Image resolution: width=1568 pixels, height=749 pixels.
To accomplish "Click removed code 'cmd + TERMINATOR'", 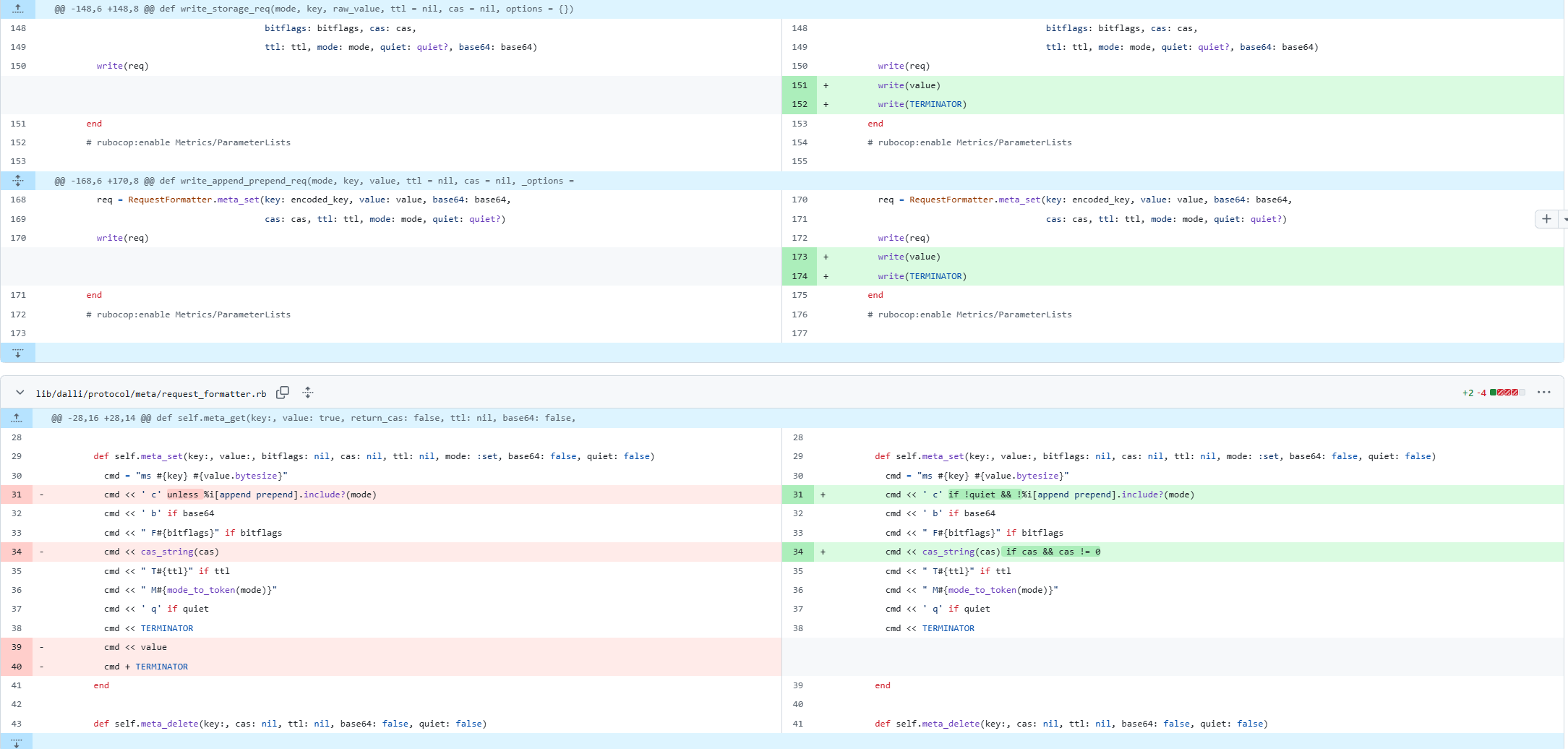I will [x=146, y=667].
